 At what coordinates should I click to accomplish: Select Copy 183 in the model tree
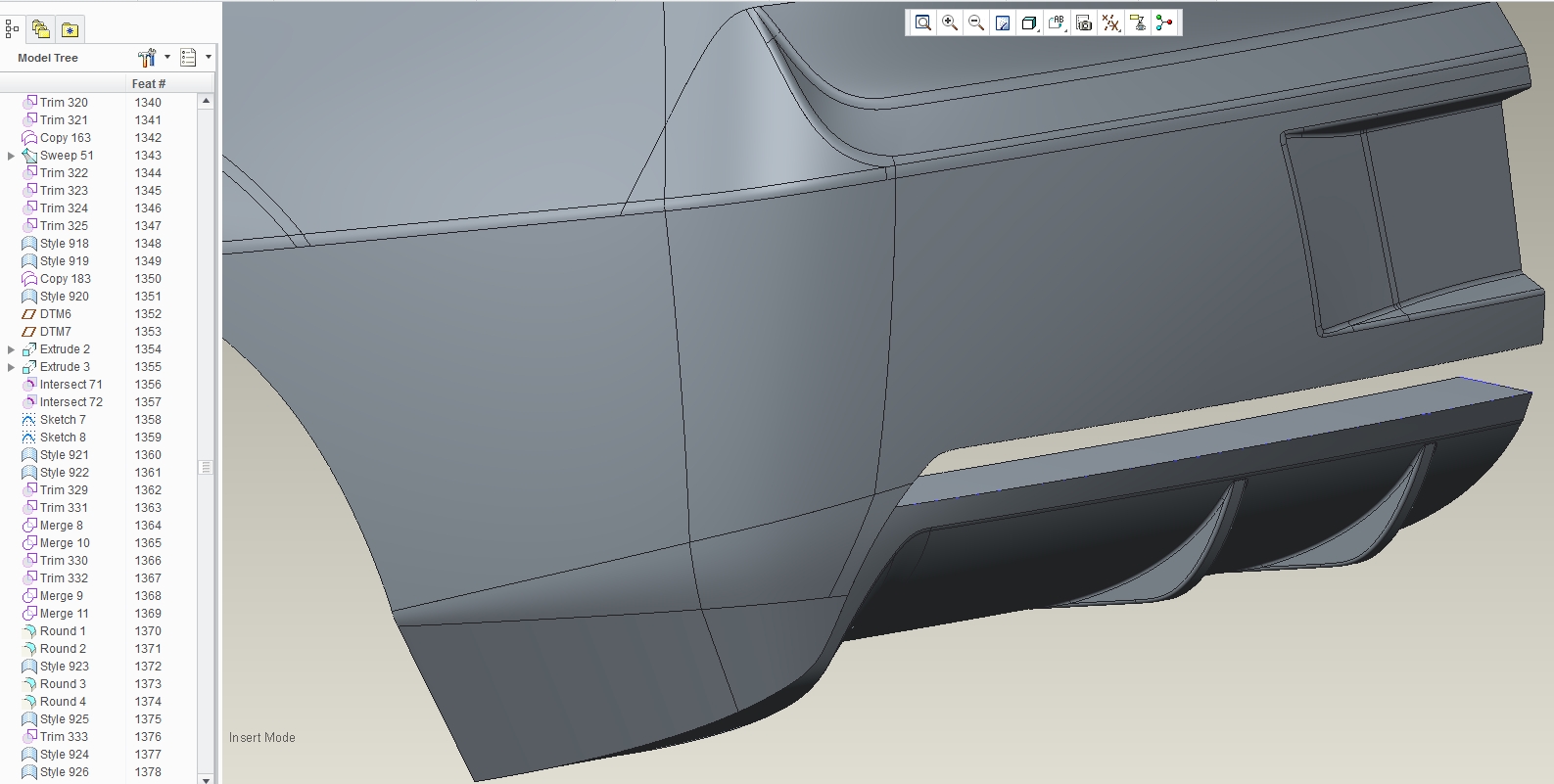[66, 279]
